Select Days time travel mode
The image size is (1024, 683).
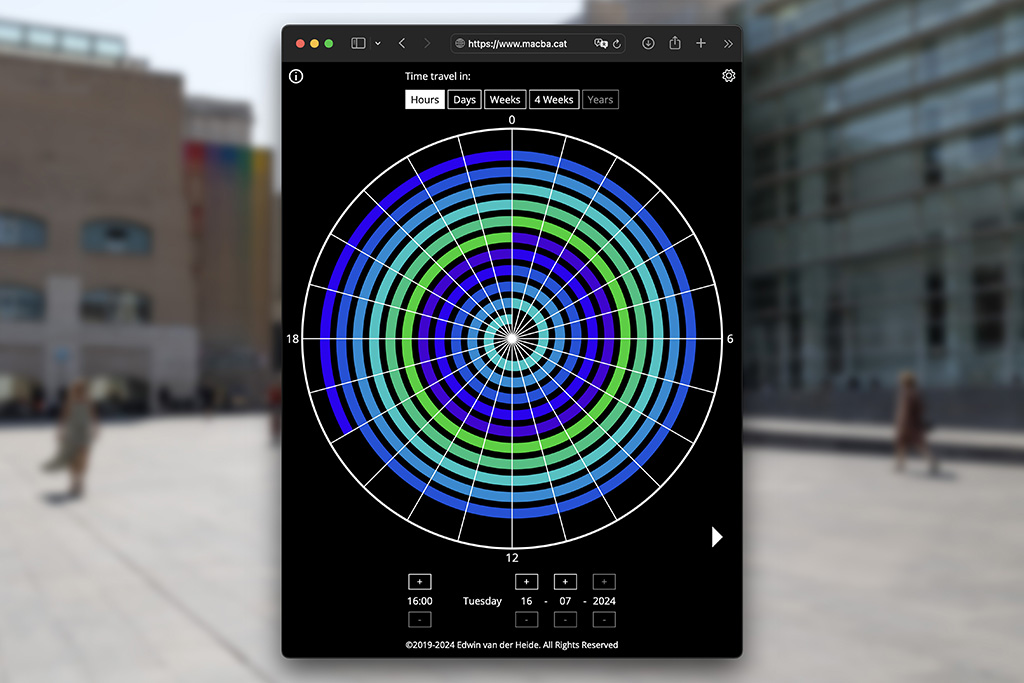464,99
